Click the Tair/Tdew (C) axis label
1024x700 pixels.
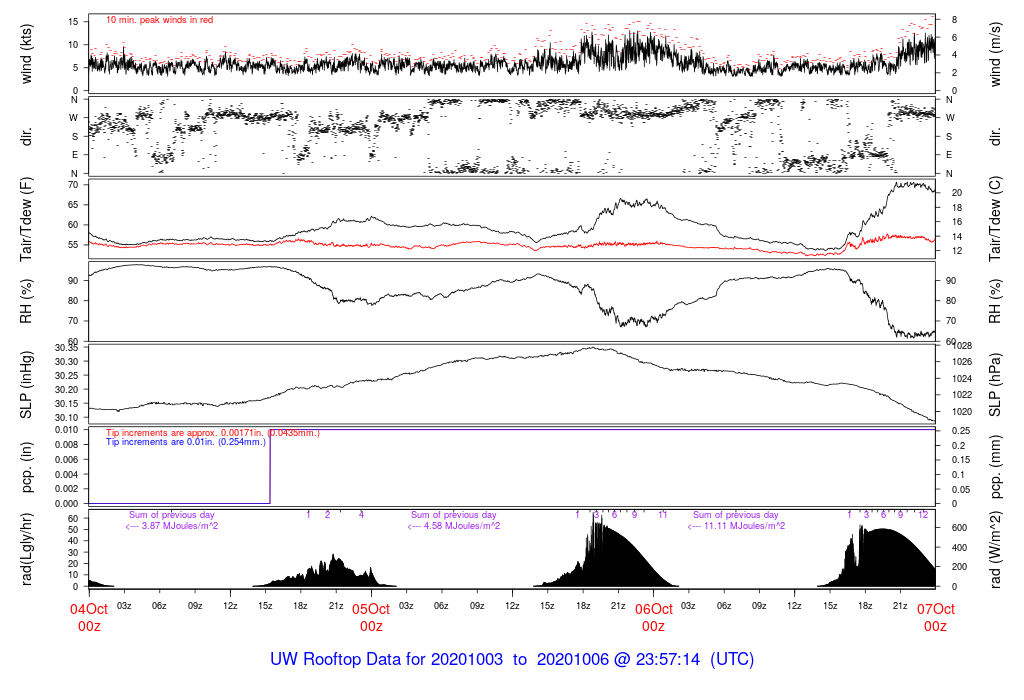996,220
